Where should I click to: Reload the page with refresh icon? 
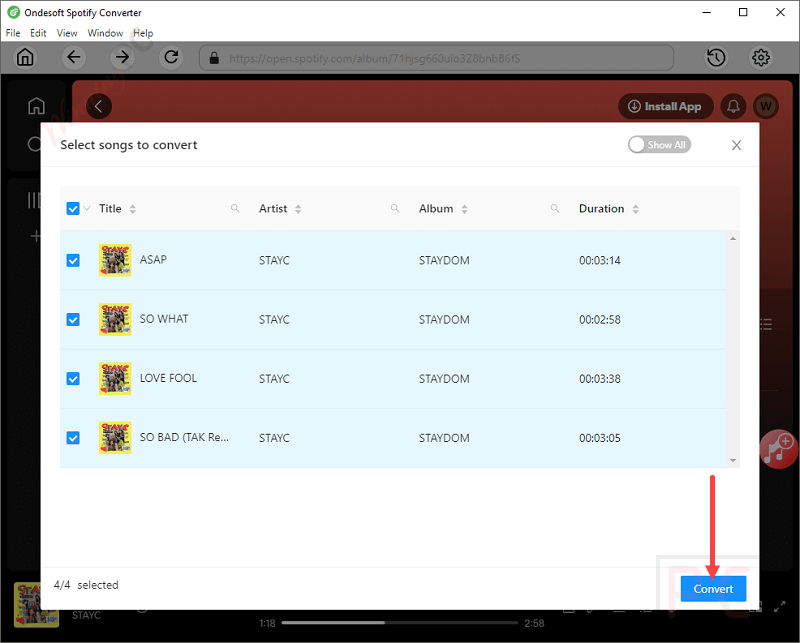171,57
